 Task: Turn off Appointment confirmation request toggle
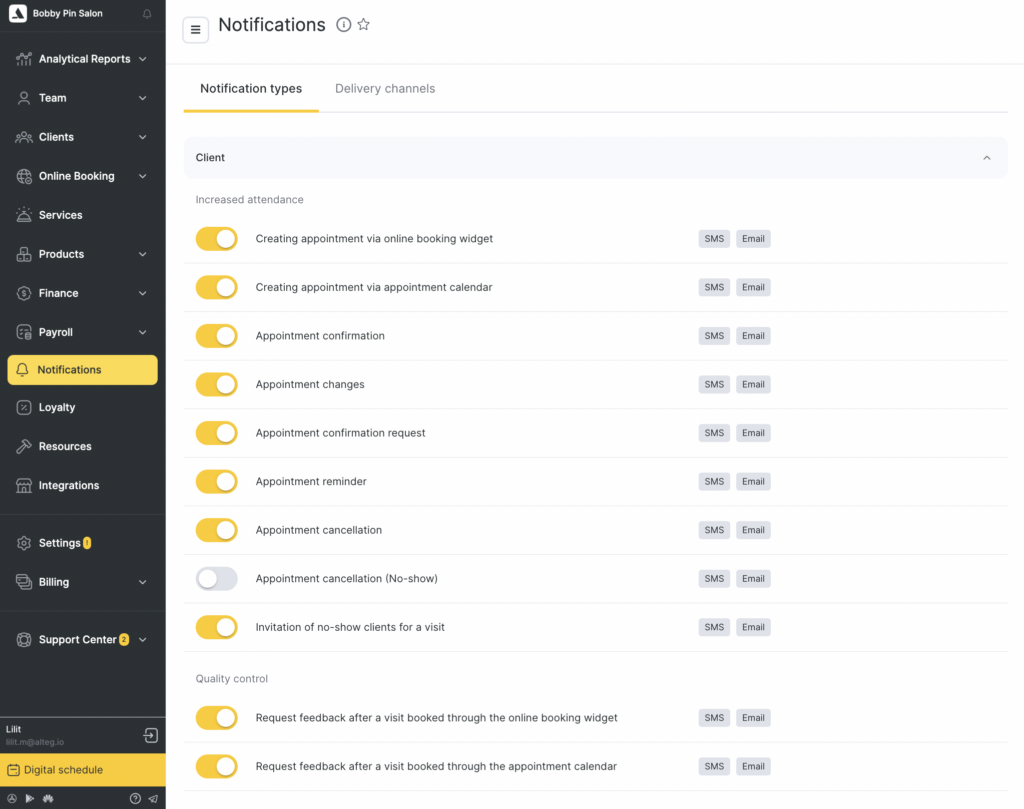pos(216,433)
